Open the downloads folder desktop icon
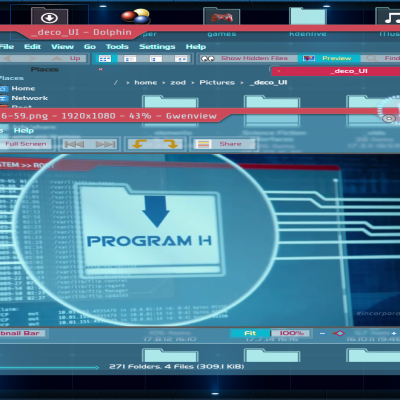Image resolution: width=400 pixels, height=400 pixels. point(49,17)
